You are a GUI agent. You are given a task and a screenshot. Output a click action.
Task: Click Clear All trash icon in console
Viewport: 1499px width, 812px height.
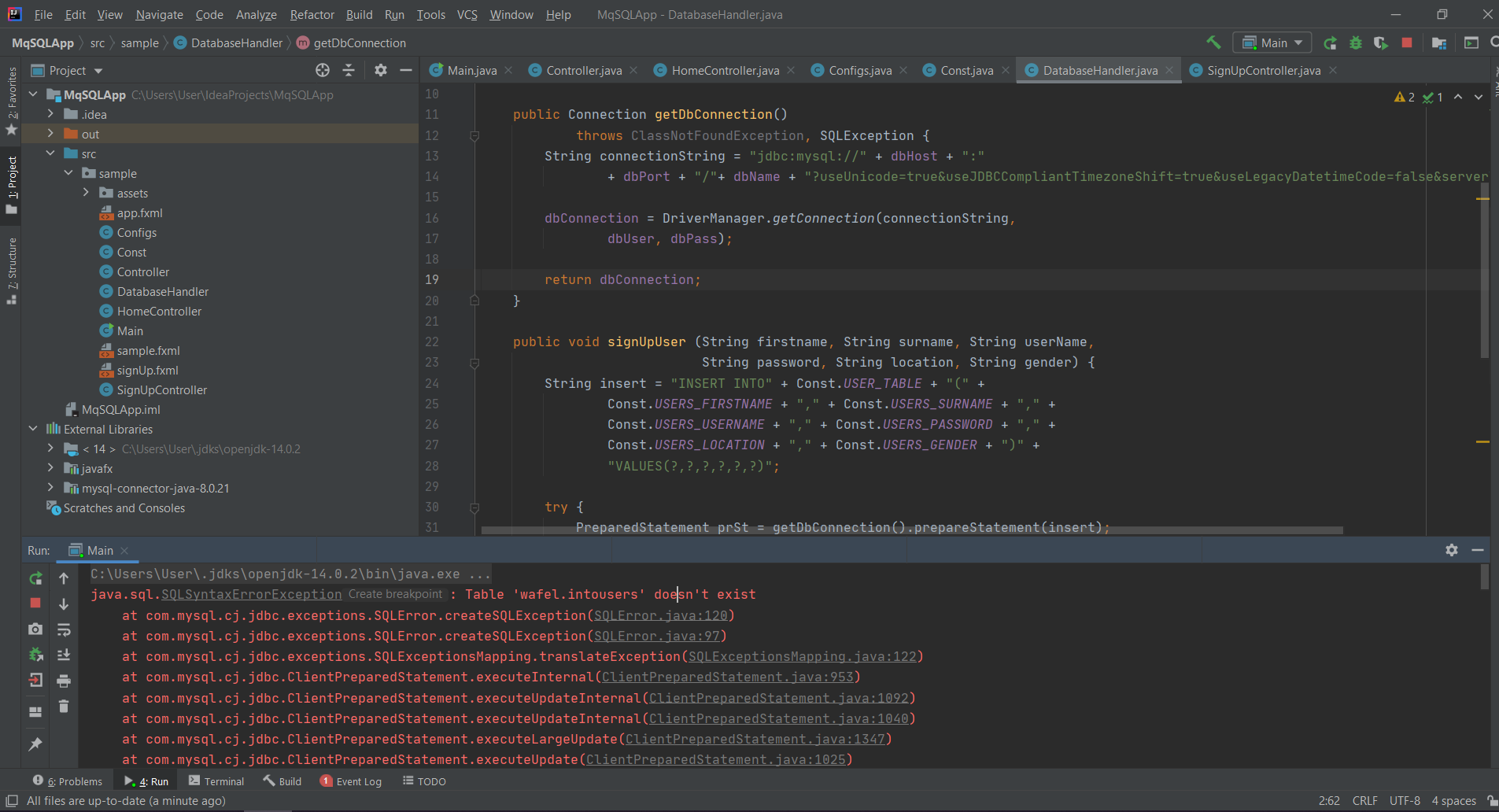[x=64, y=707]
